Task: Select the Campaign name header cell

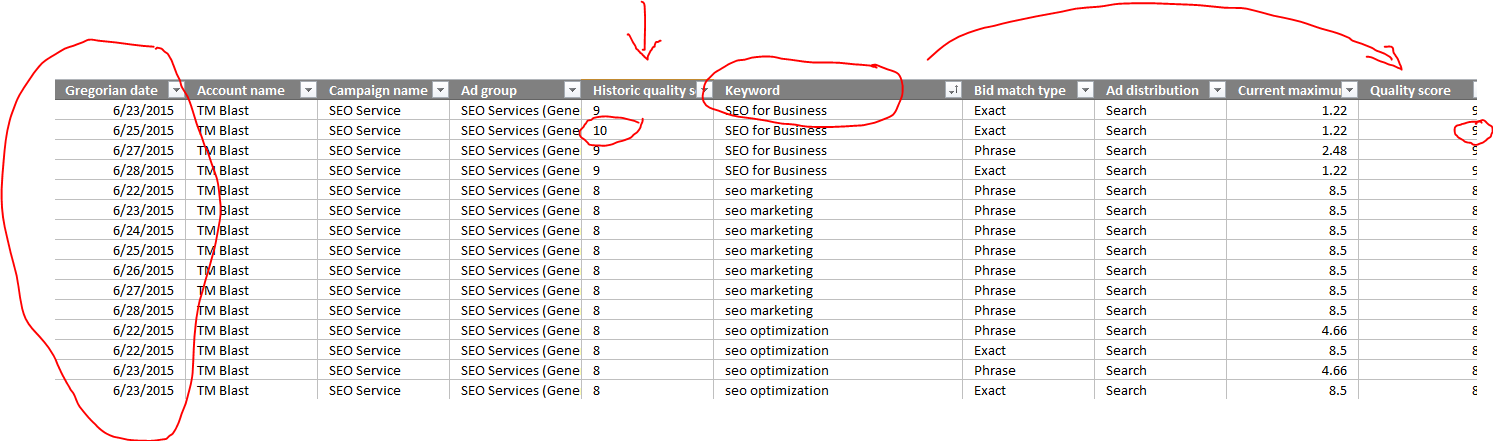Action: [383, 90]
